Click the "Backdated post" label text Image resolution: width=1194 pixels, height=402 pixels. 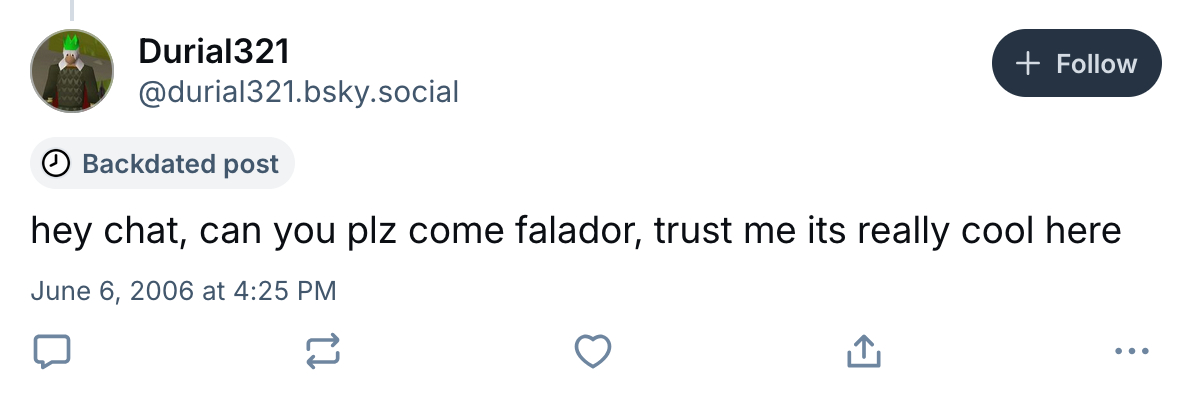(x=180, y=164)
